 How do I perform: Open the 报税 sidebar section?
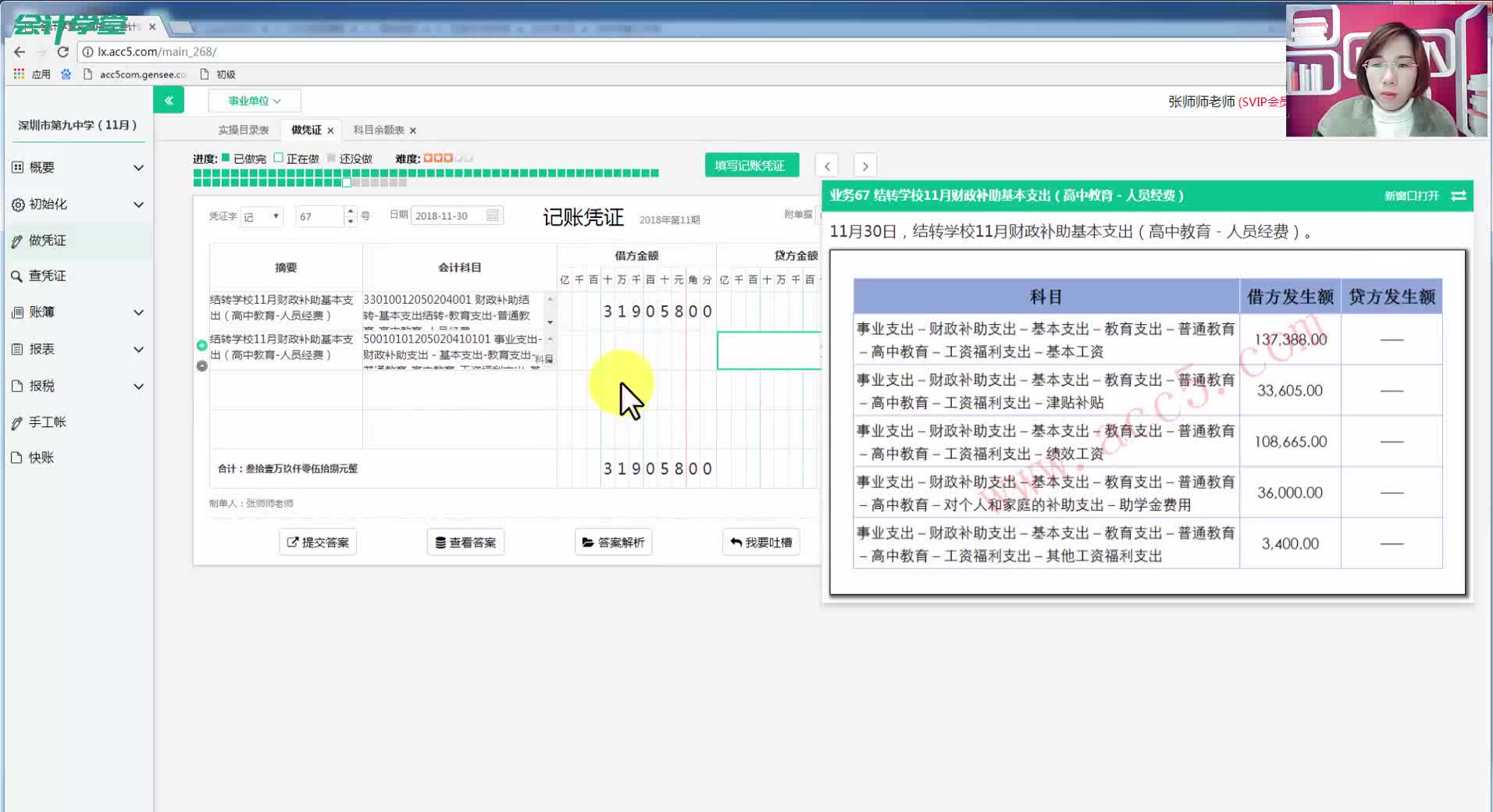tap(77, 386)
